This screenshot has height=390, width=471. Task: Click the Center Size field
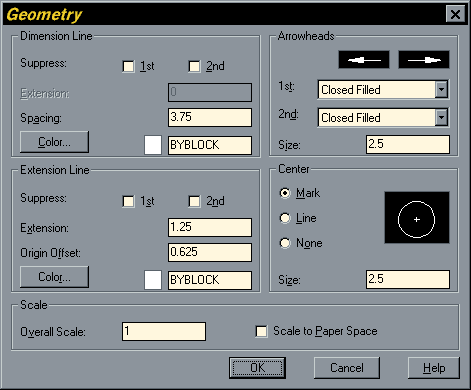point(408,279)
